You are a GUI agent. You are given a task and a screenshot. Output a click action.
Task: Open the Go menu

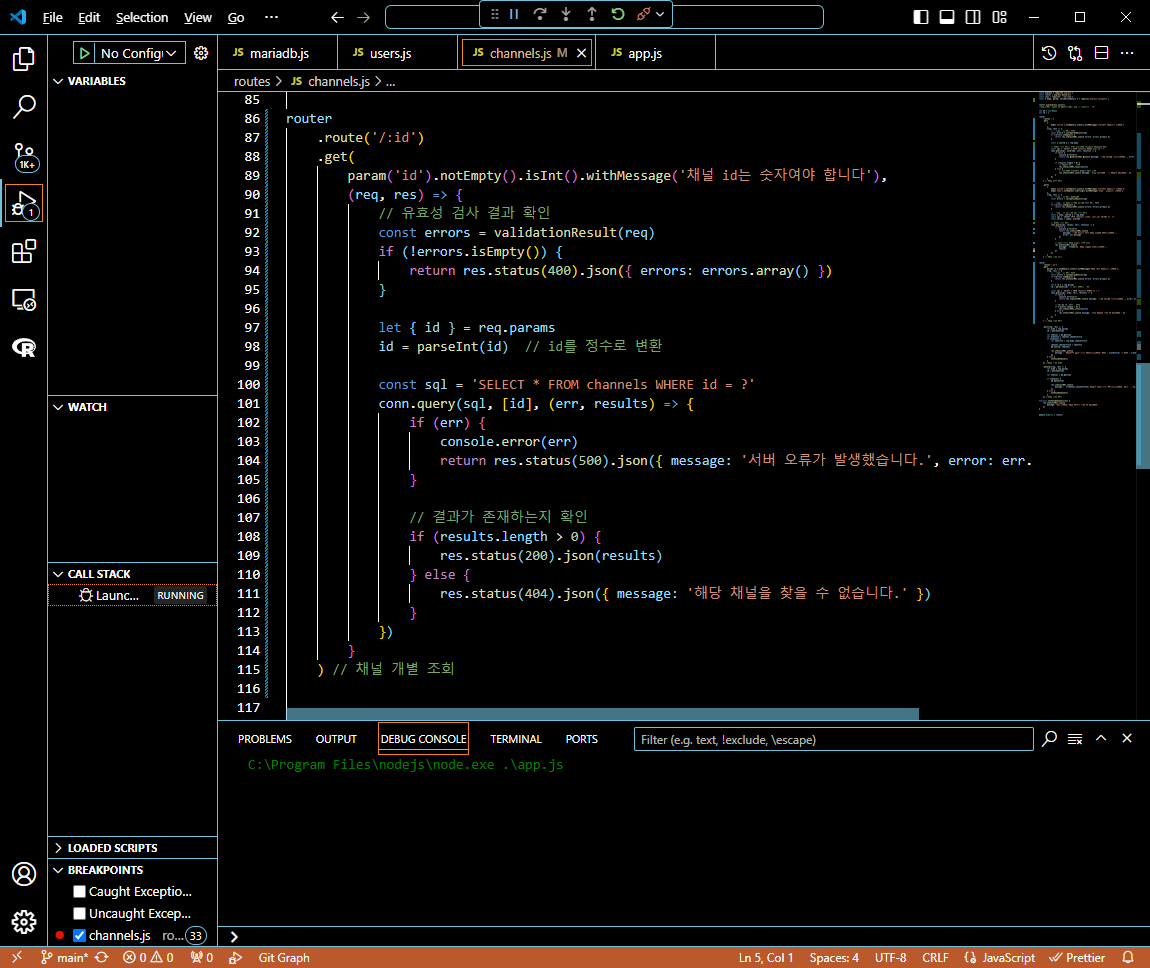click(235, 17)
